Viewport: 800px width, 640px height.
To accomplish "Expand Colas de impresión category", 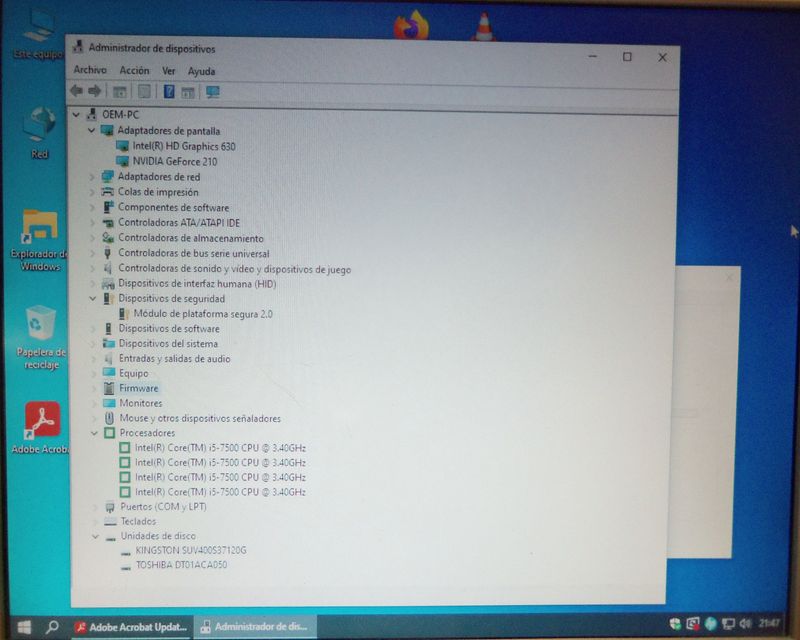I will (x=92, y=192).
